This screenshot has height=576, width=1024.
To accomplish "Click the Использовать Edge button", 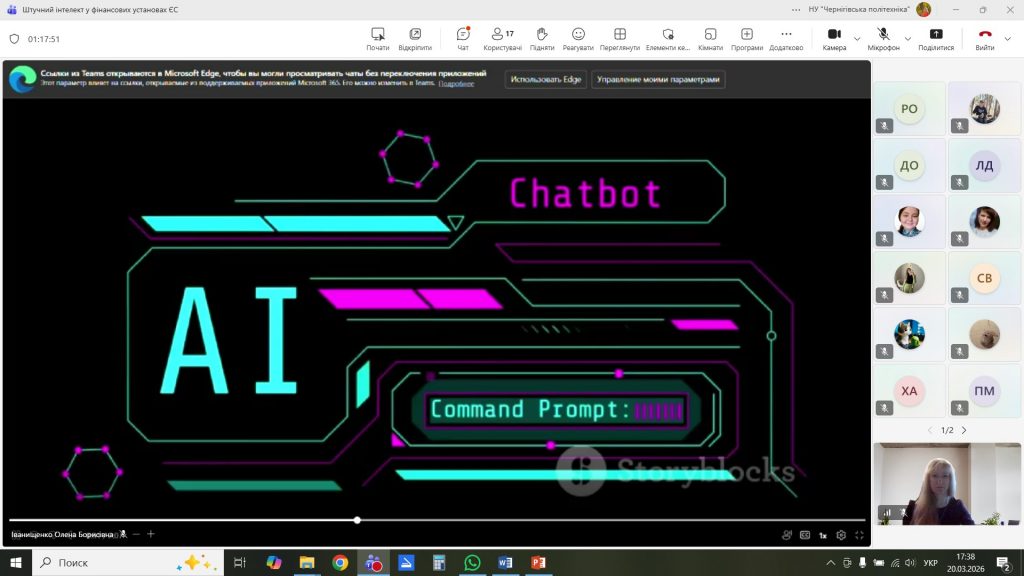I will click(x=545, y=79).
